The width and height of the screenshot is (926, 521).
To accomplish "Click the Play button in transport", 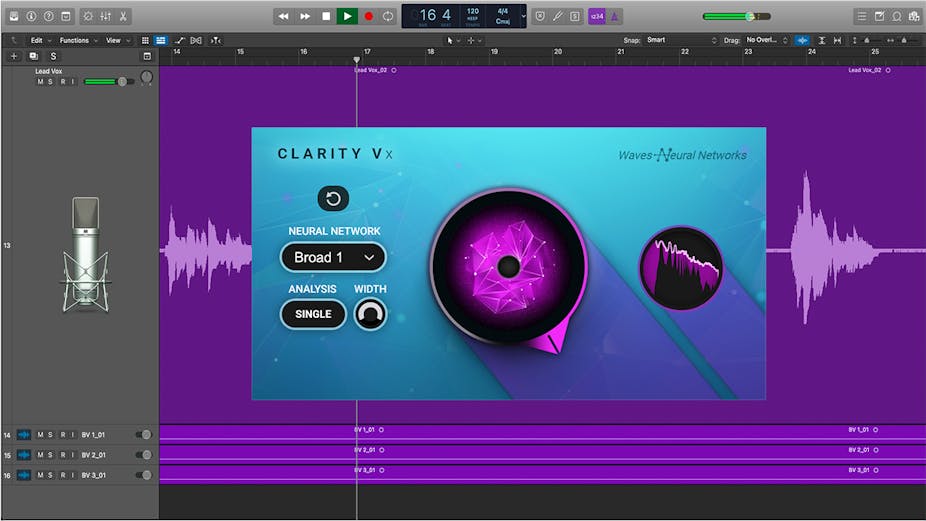I will coord(347,16).
